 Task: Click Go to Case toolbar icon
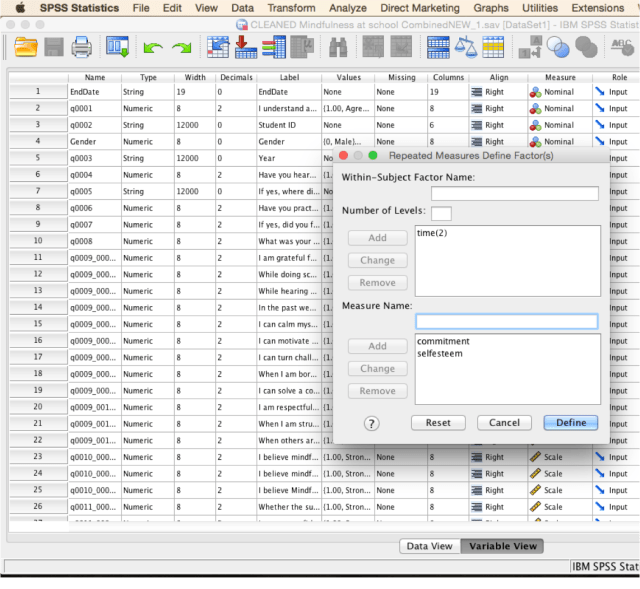(x=218, y=47)
